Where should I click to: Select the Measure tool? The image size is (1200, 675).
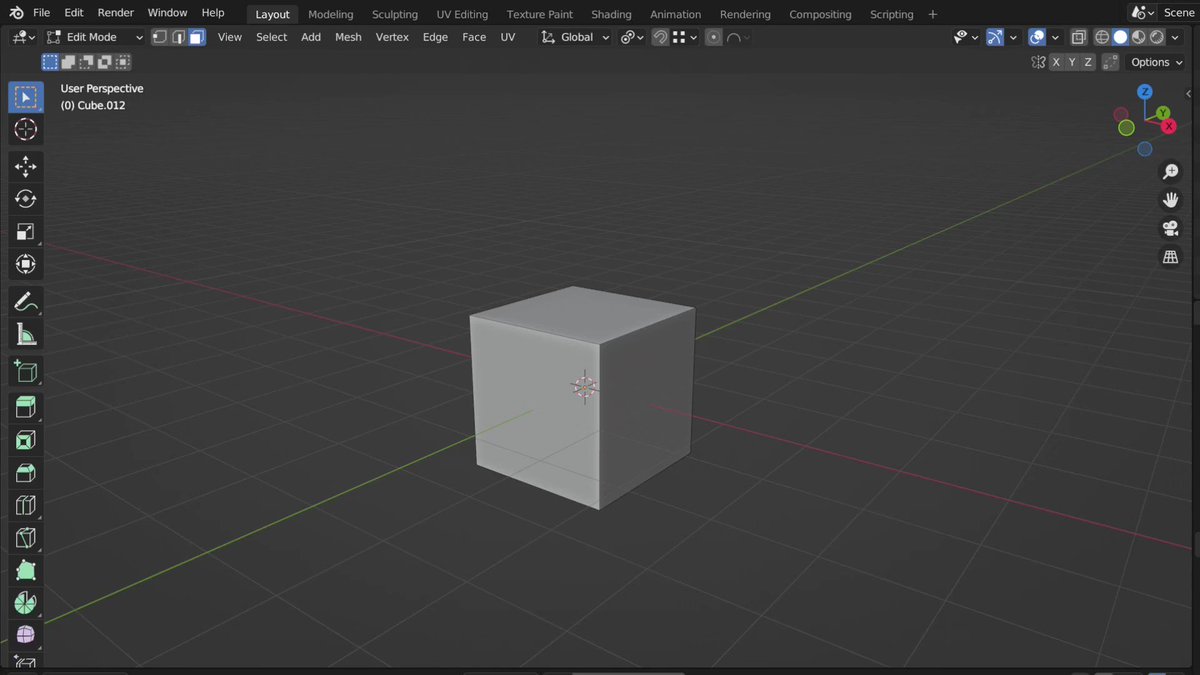pos(26,335)
